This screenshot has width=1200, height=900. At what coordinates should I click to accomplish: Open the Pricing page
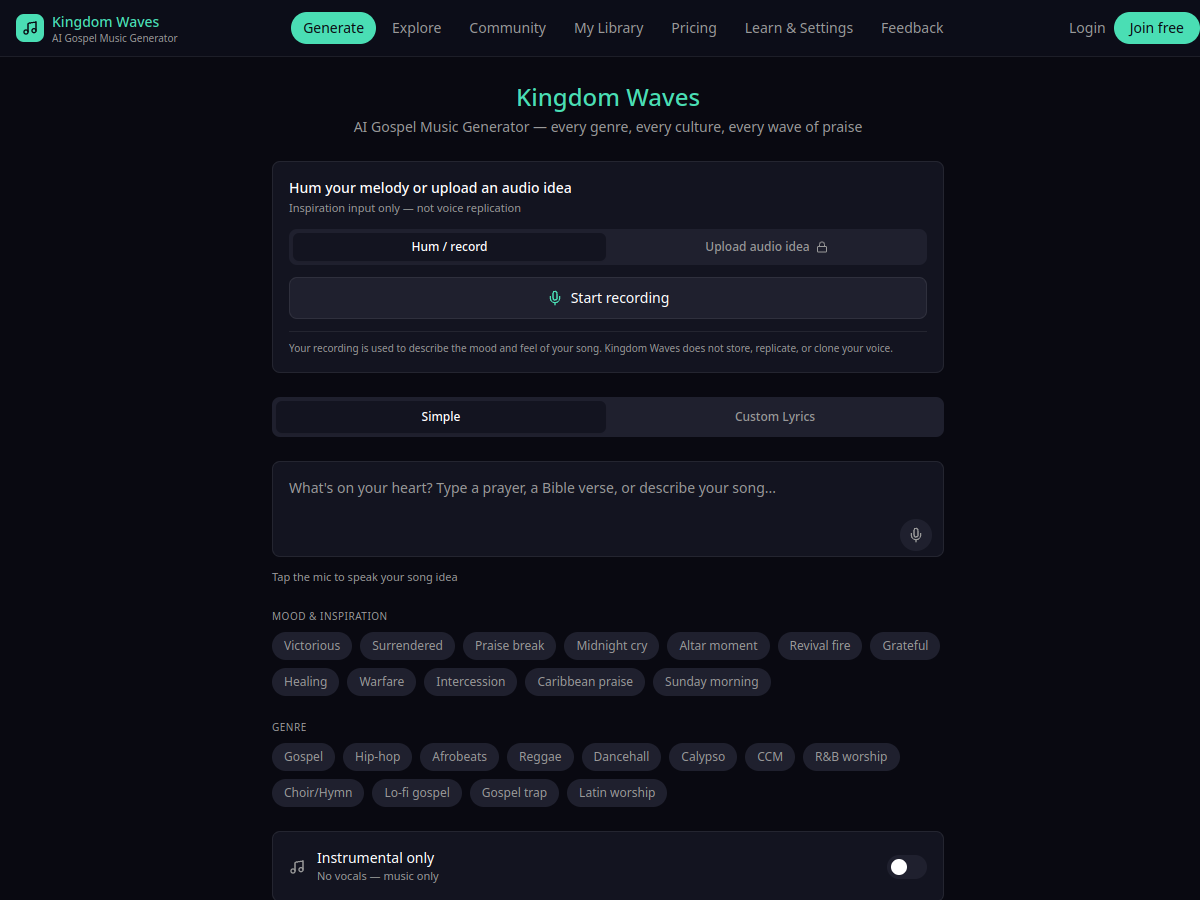[694, 28]
